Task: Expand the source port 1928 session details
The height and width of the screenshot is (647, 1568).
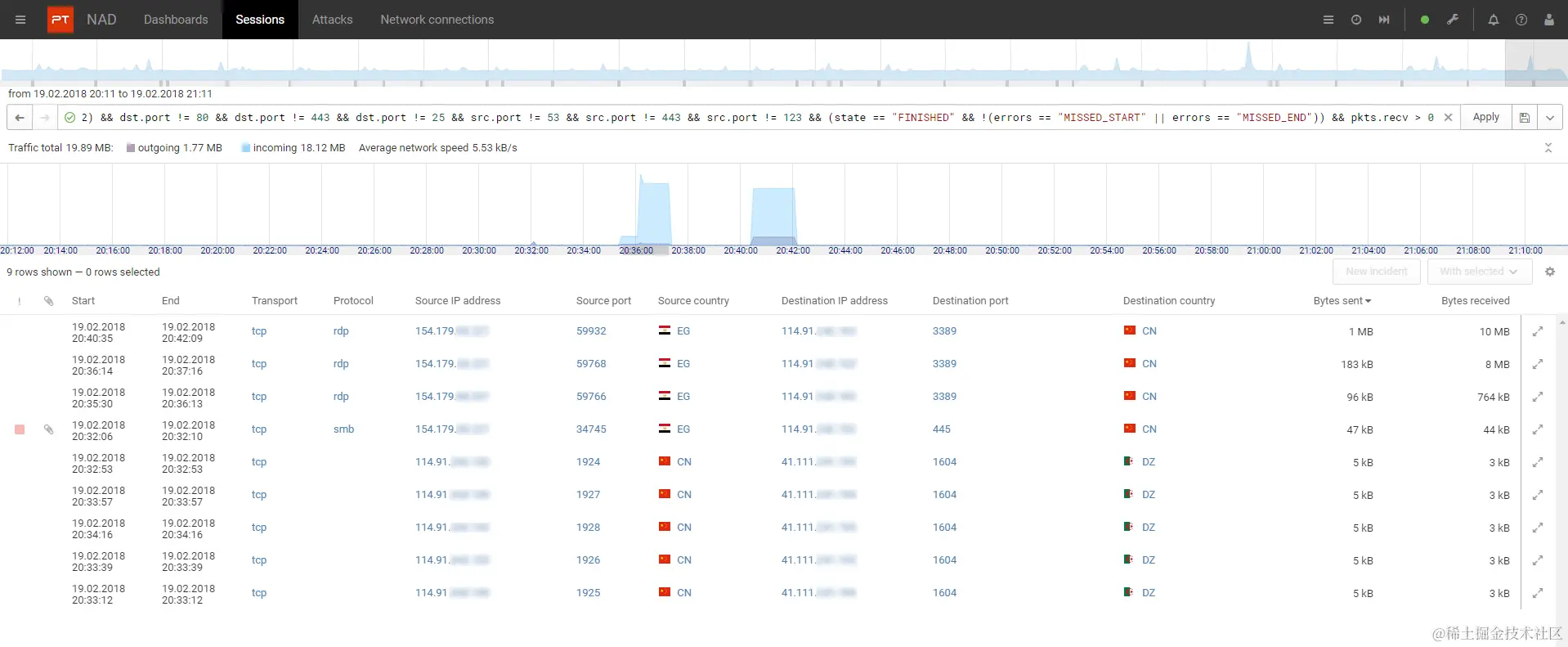Action: click(1538, 528)
